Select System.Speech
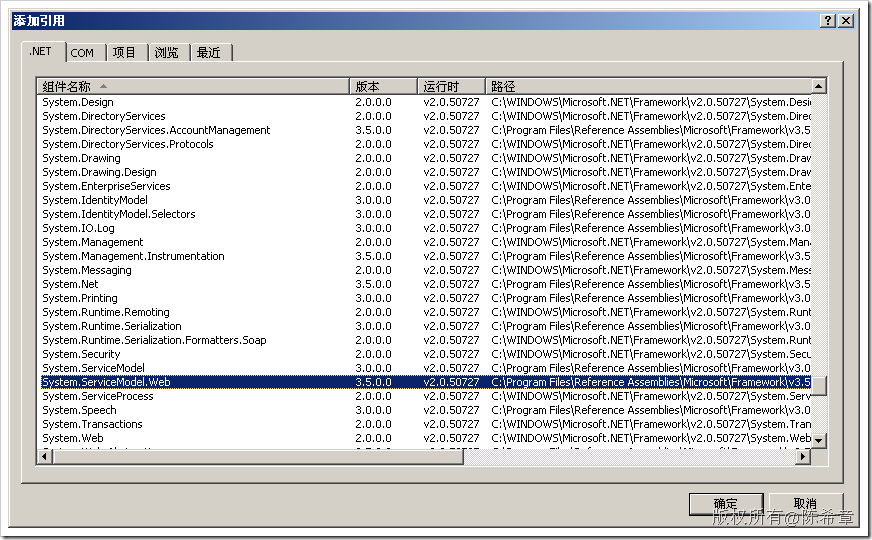Image resolution: width=872 pixels, height=540 pixels. tap(426, 410)
